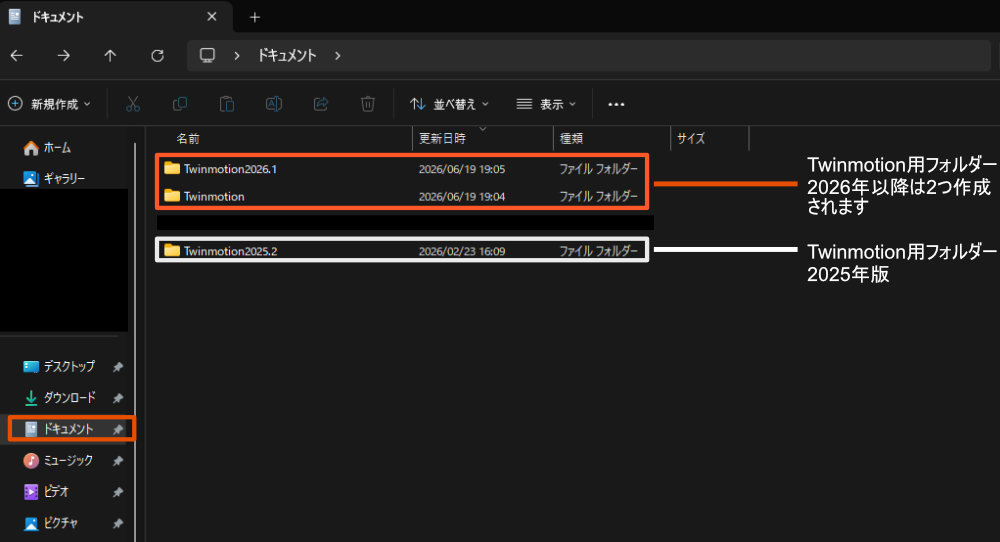Open ダウンロード in the sidebar

59,398
